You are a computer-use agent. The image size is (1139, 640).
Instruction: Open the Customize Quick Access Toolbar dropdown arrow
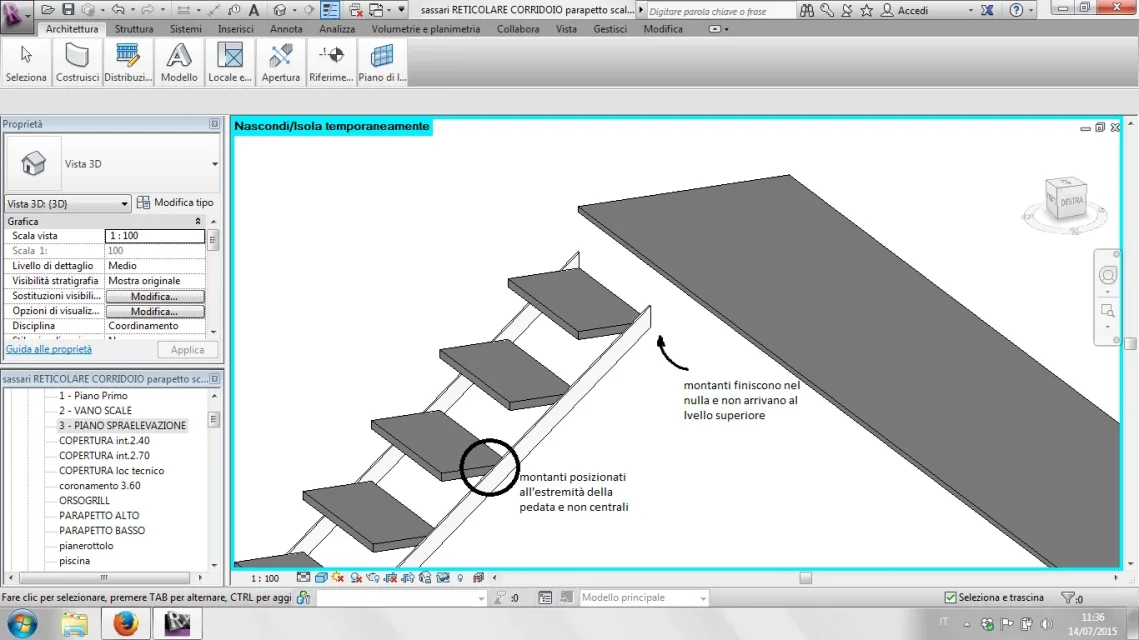click(401, 9)
